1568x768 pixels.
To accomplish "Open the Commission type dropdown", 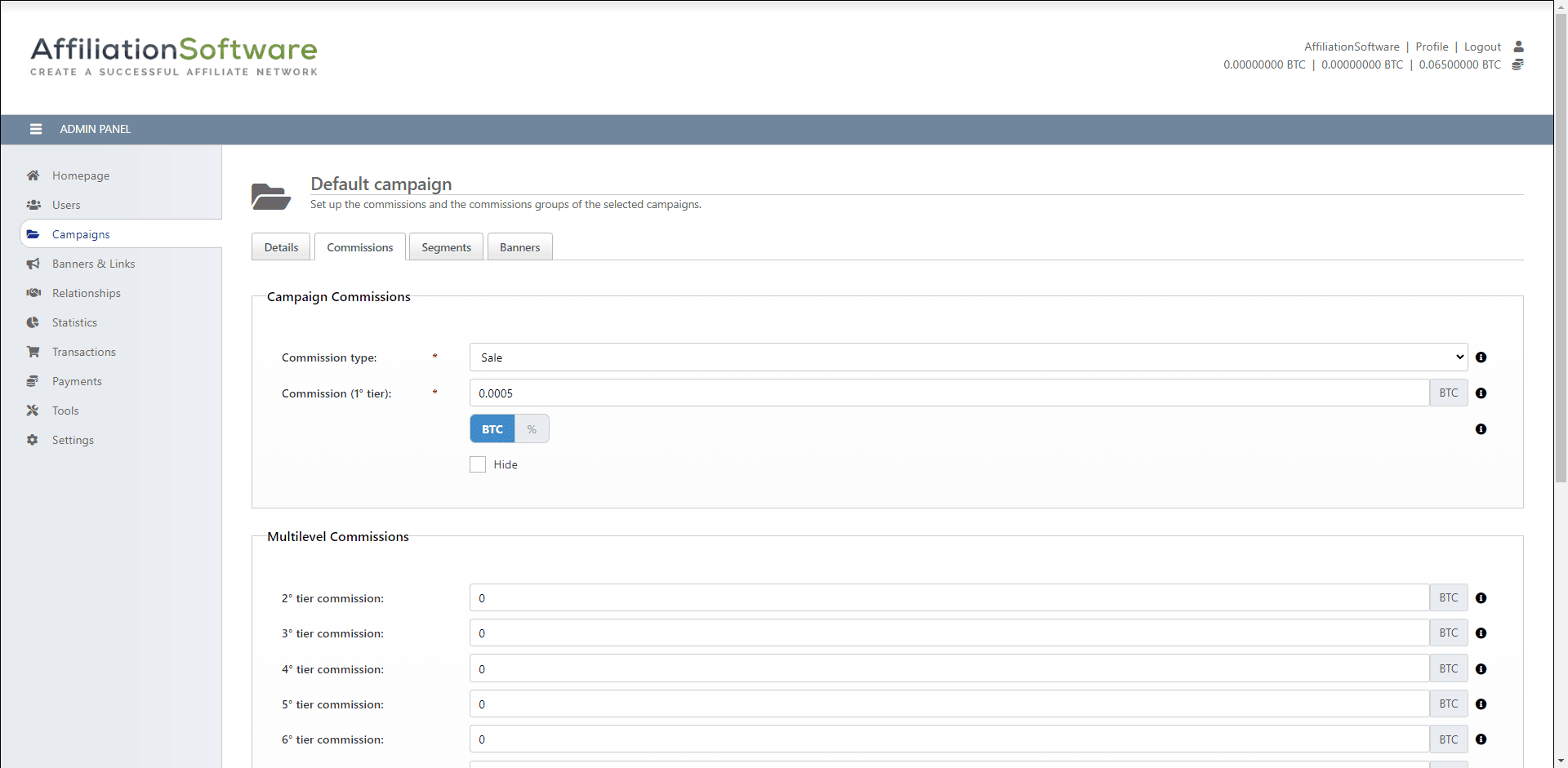I will click(x=968, y=357).
